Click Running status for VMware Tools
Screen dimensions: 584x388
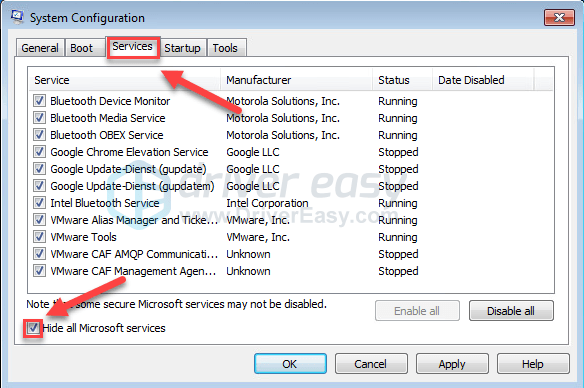click(398, 237)
